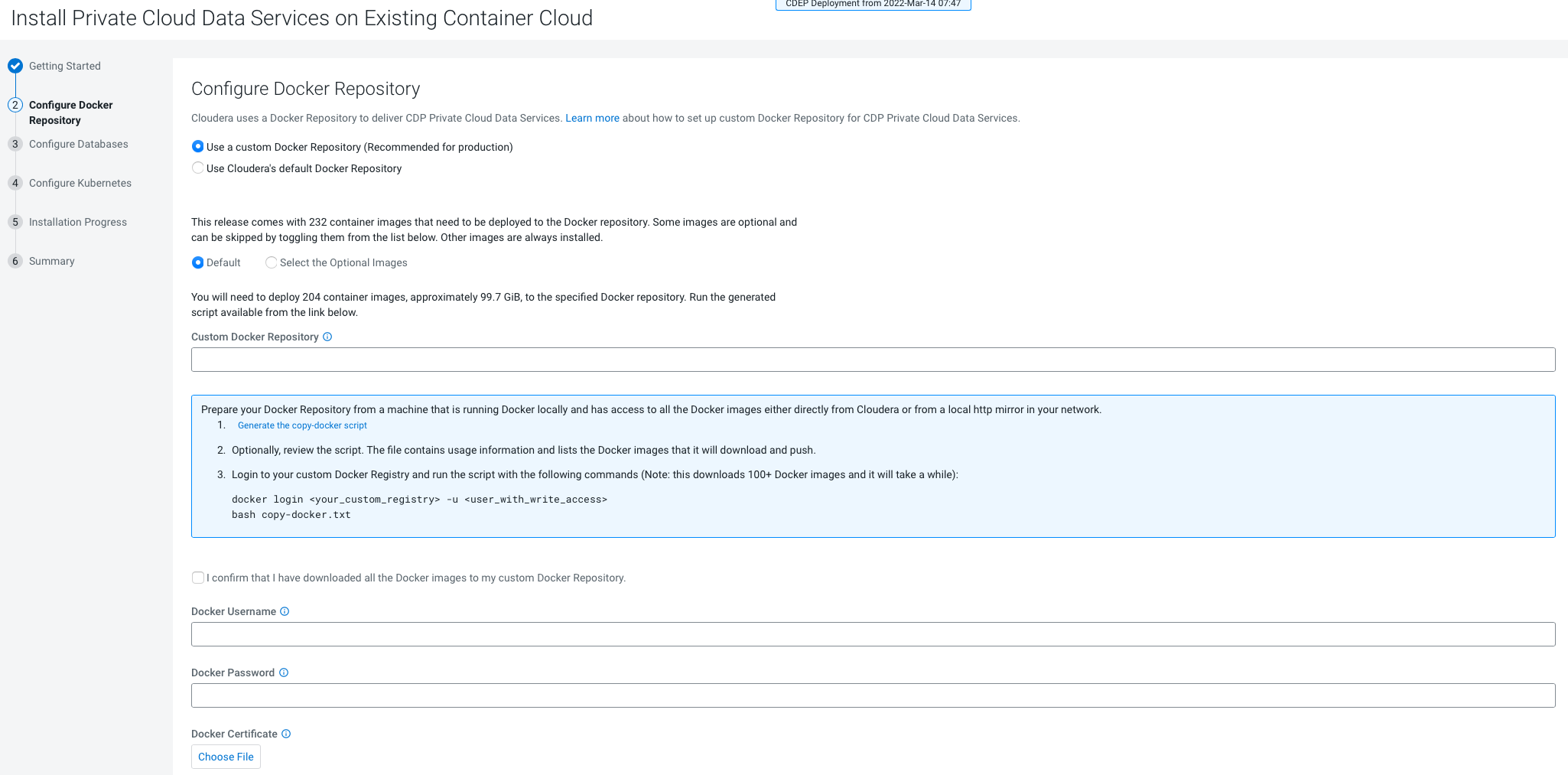
Task: Check the Docker images download confirmation box
Action: pyautogui.click(x=198, y=578)
